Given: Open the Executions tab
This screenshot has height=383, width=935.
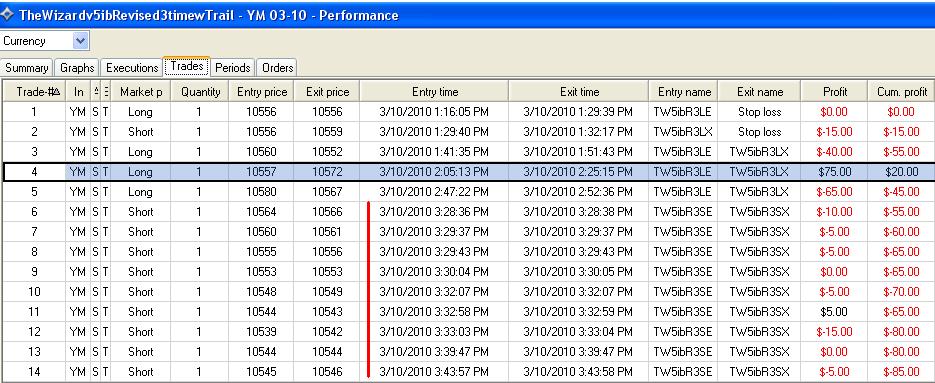Looking at the screenshot, I should click(132, 68).
